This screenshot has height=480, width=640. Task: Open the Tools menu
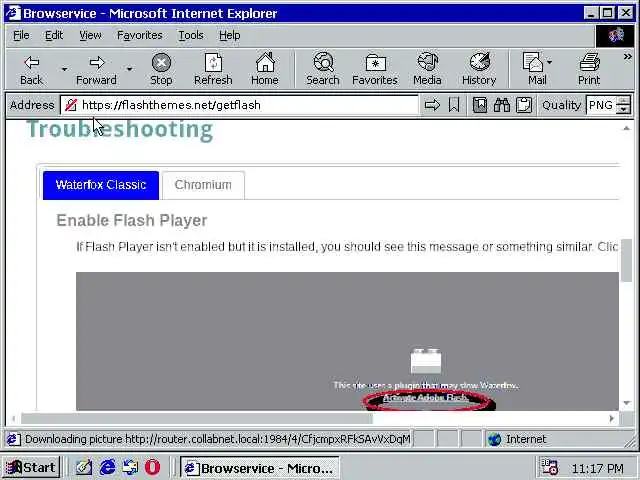(191, 36)
